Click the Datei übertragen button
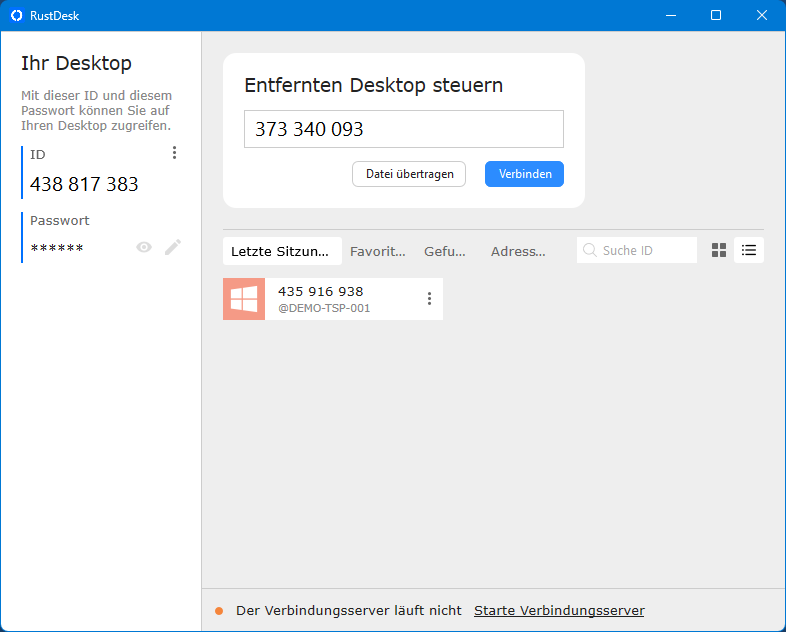The image size is (786, 632). tap(409, 174)
